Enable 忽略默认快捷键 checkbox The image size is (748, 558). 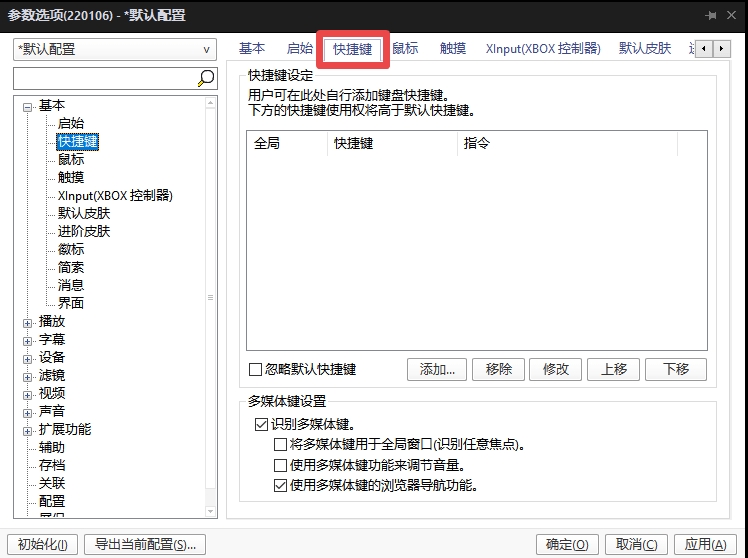click(x=255, y=369)
